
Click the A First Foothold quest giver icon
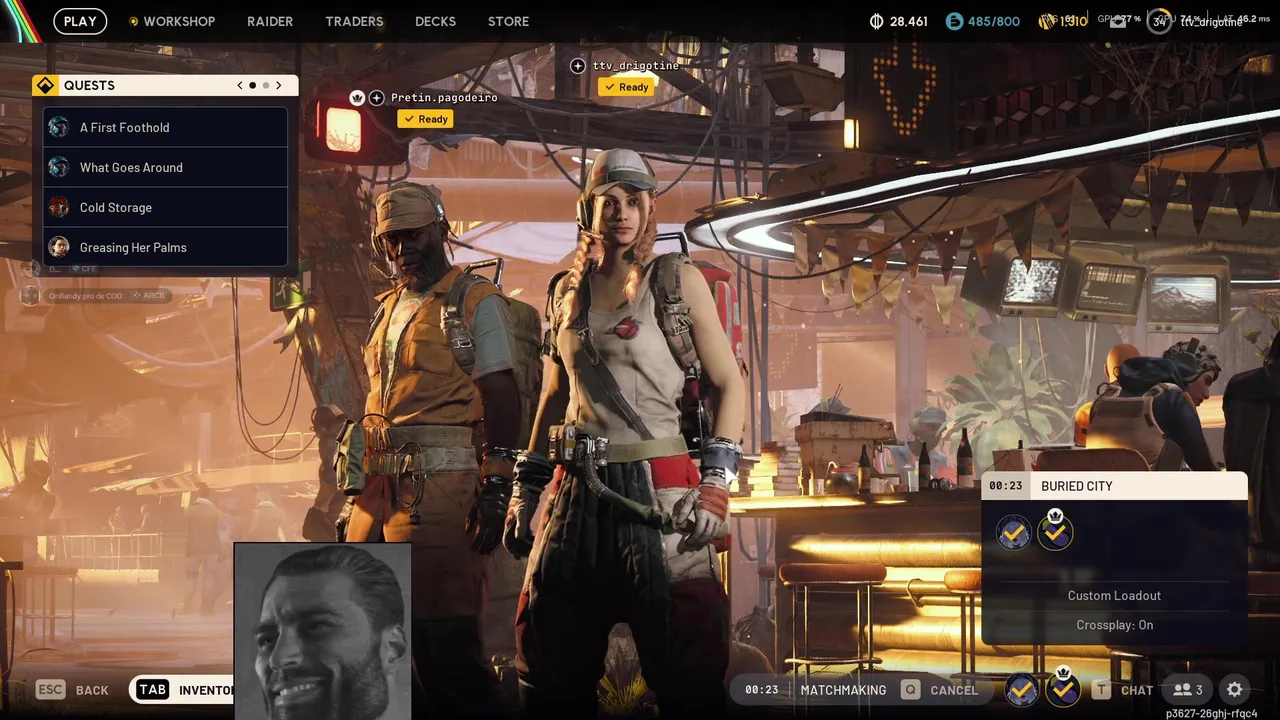point(59,127)
